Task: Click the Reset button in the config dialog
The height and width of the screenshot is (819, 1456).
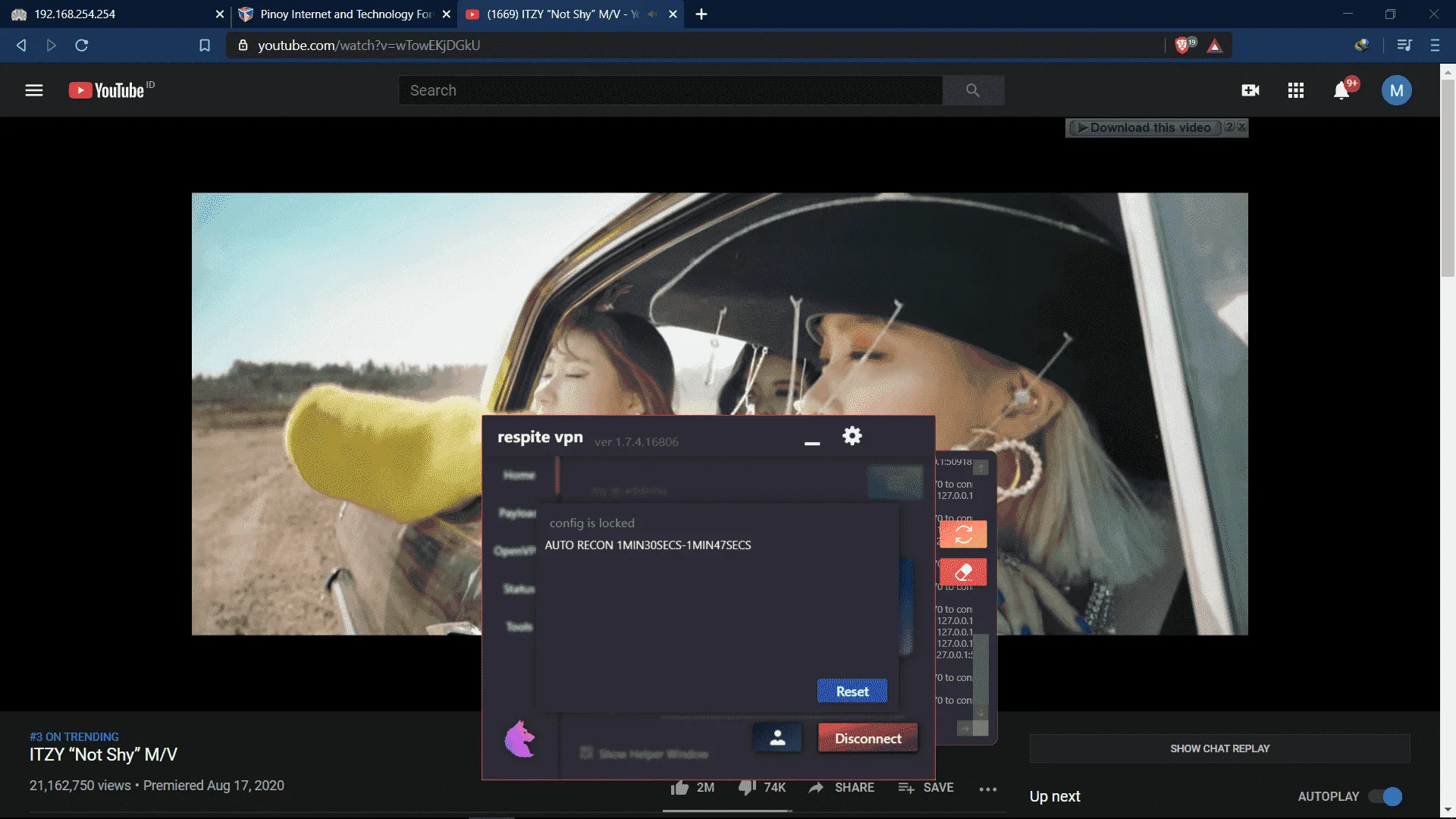Action: (x=852, y=691)
